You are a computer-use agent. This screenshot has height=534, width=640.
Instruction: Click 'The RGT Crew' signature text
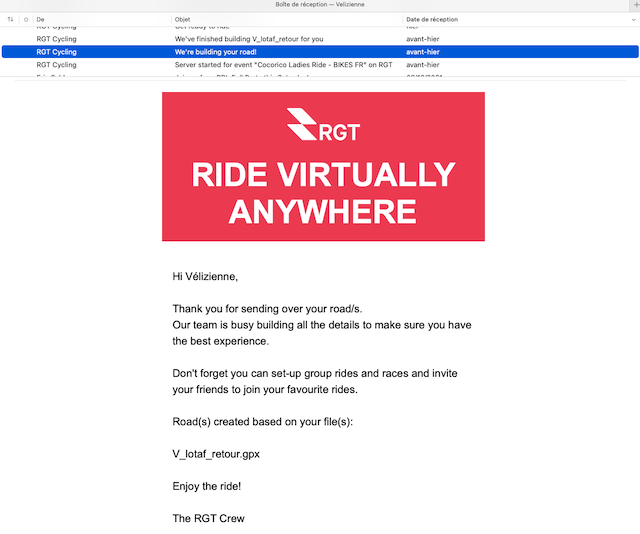[x=208, y=518]
